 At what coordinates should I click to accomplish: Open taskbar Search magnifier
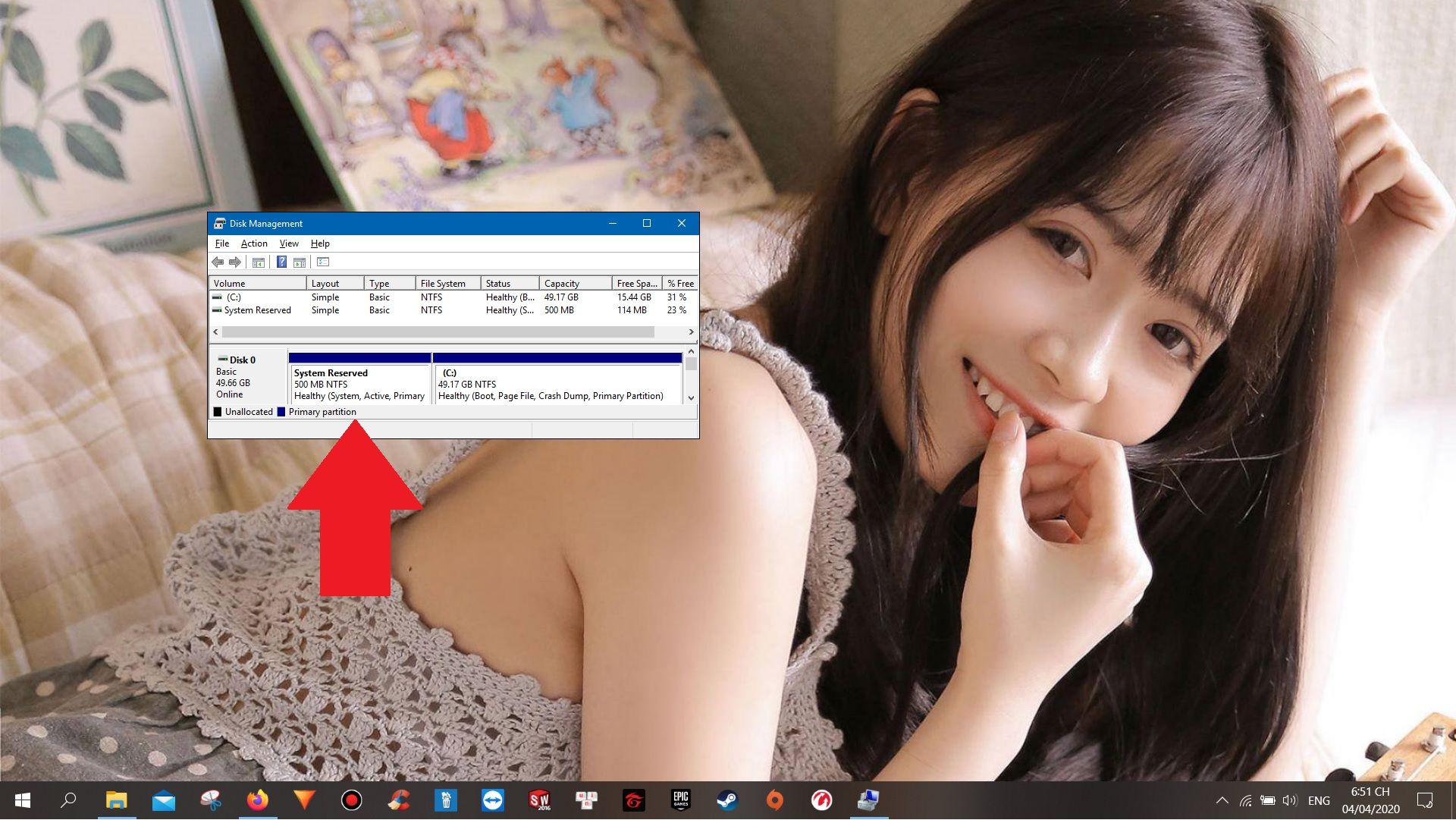pyautogui.click(x=68, y=800)
